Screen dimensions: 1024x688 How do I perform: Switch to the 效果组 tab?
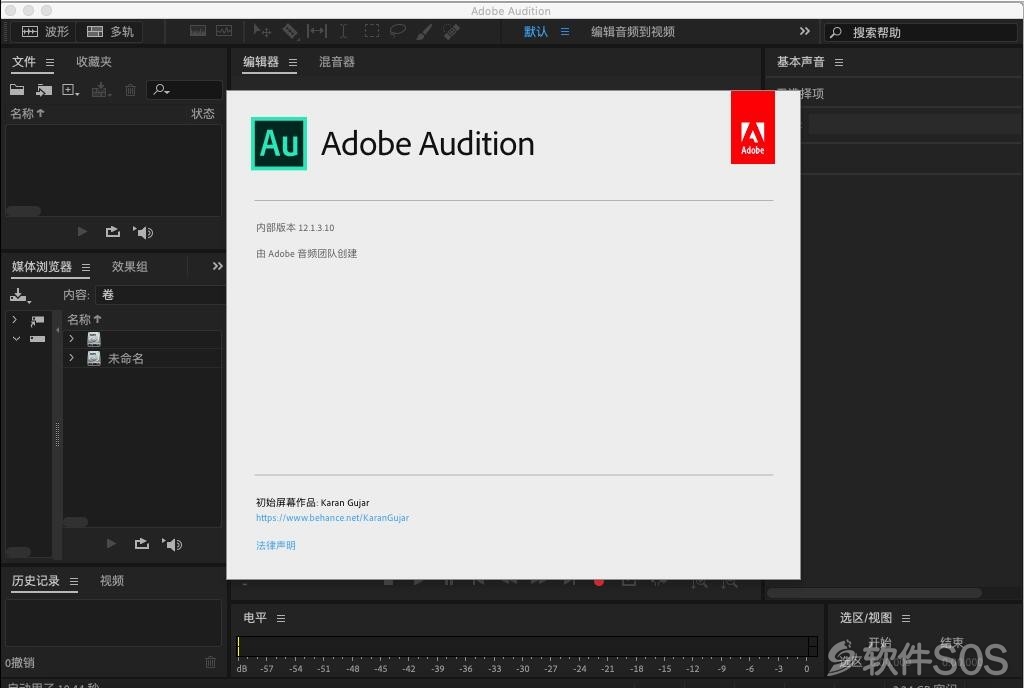coord(129,266)
